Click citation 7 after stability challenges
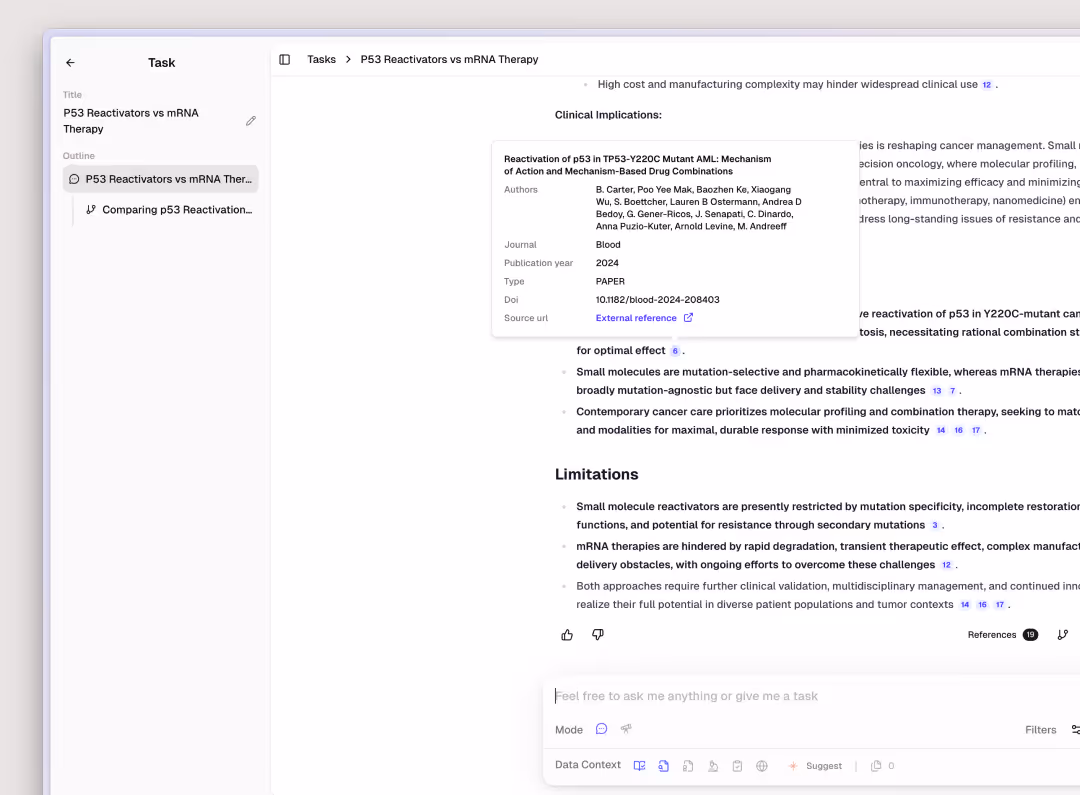This screenshot has width=1080, height=795. tap(953, 391)
